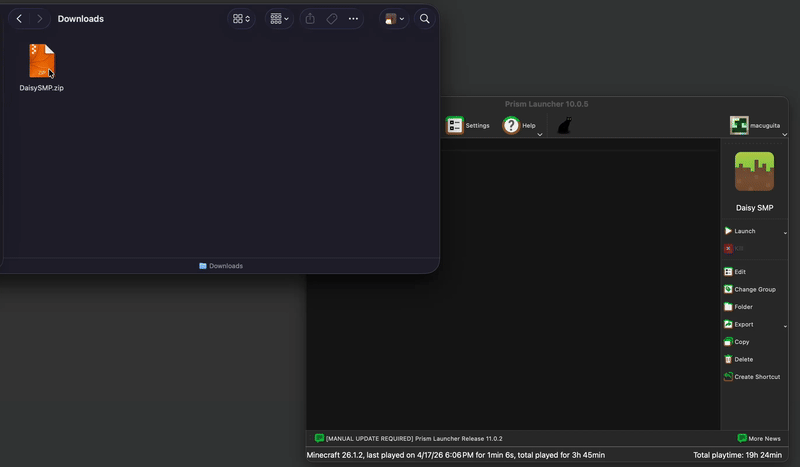Click the Finder Tags icon
This screenshot has height=467, width=800.
pyautogui.click(x=332, y=19)
